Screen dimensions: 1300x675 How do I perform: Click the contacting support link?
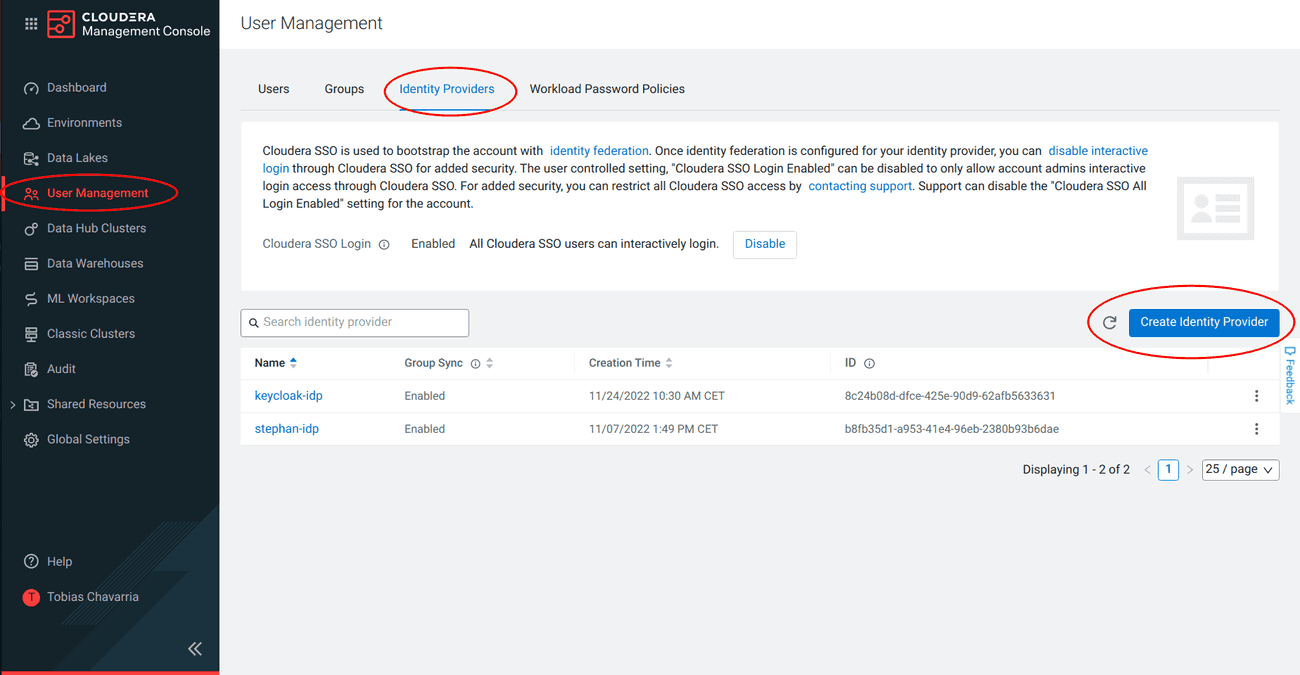(860, 186)
